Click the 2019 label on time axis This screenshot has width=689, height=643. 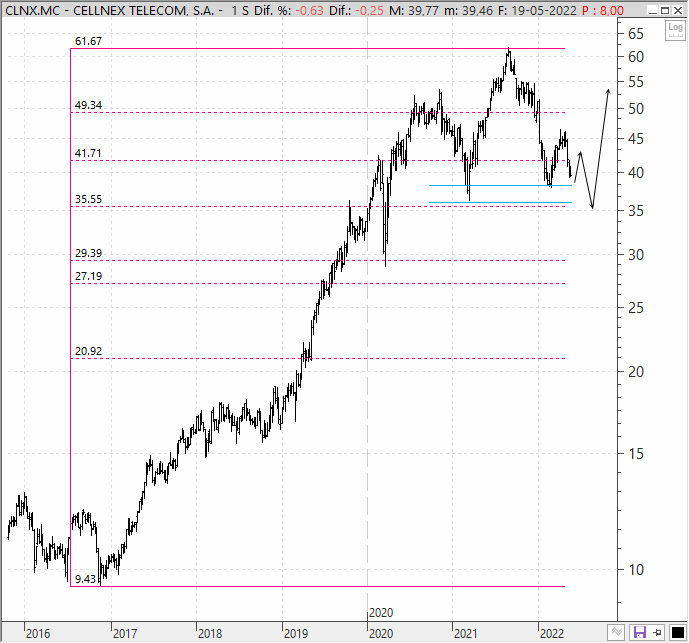point(296,634)
